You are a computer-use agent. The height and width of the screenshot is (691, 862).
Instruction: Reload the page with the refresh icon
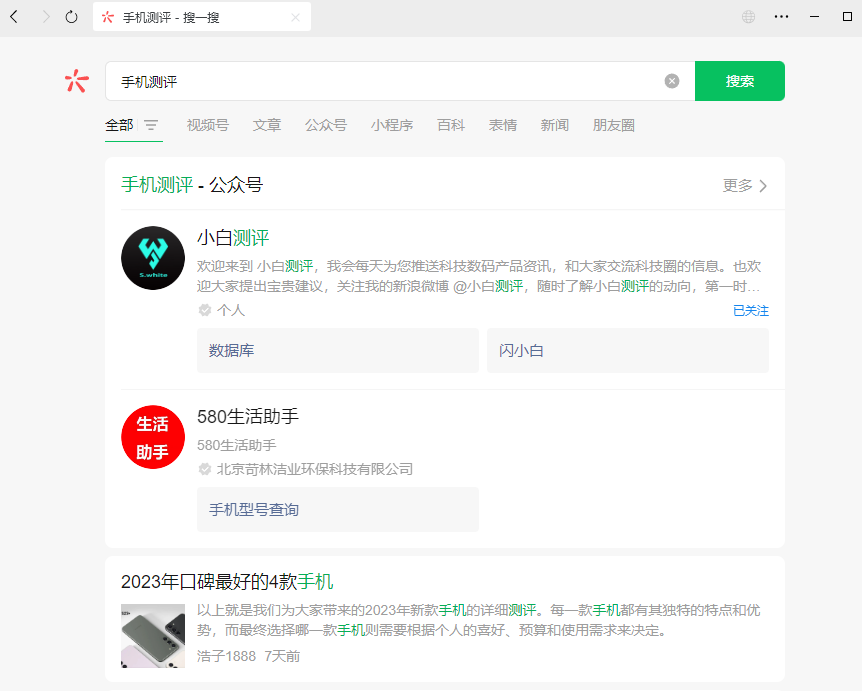(71, 17)
